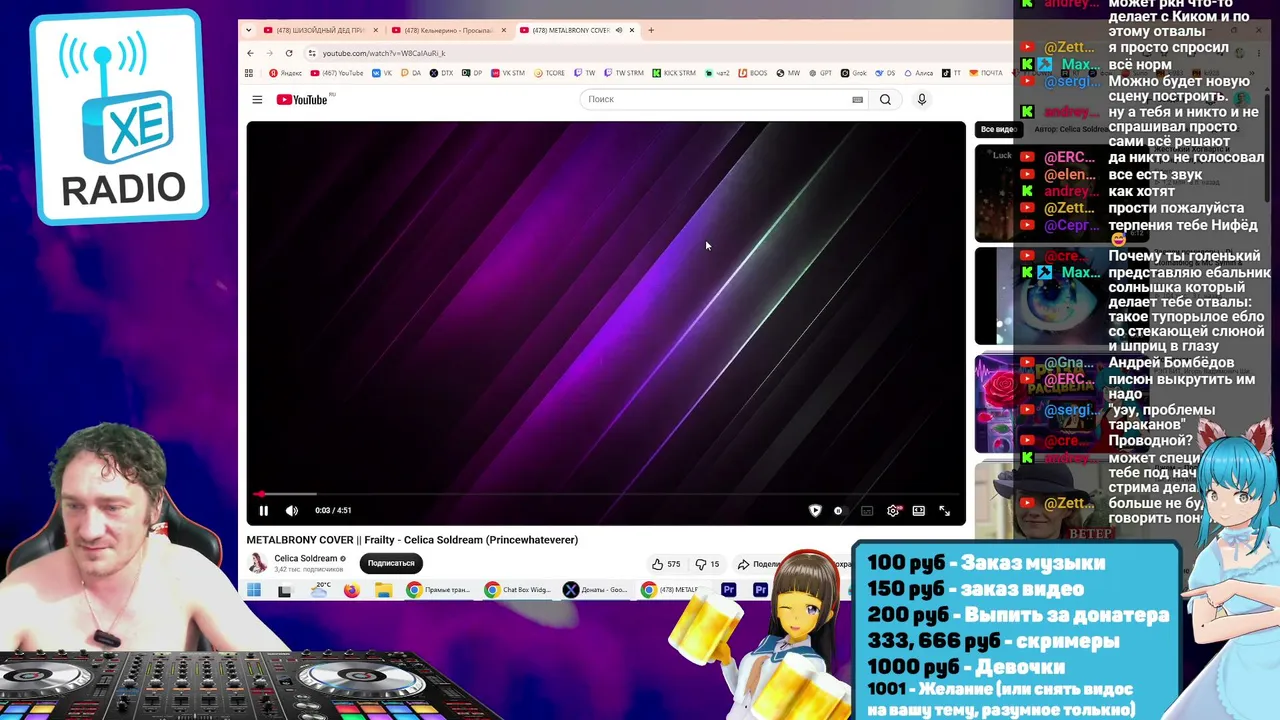Open Firefox from the taskbar

click(351, 590)
